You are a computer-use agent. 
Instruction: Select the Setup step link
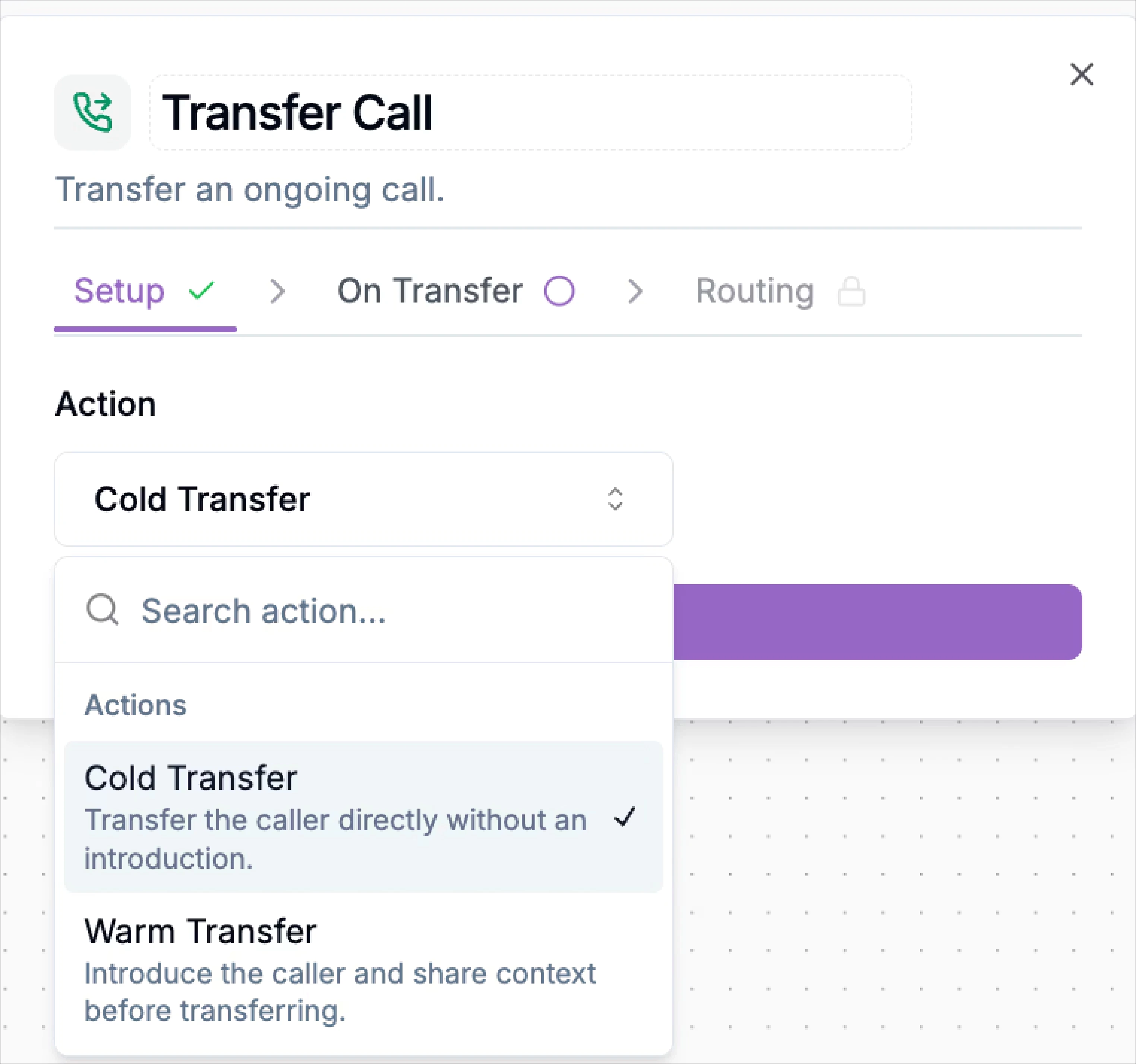click(120, 291)
